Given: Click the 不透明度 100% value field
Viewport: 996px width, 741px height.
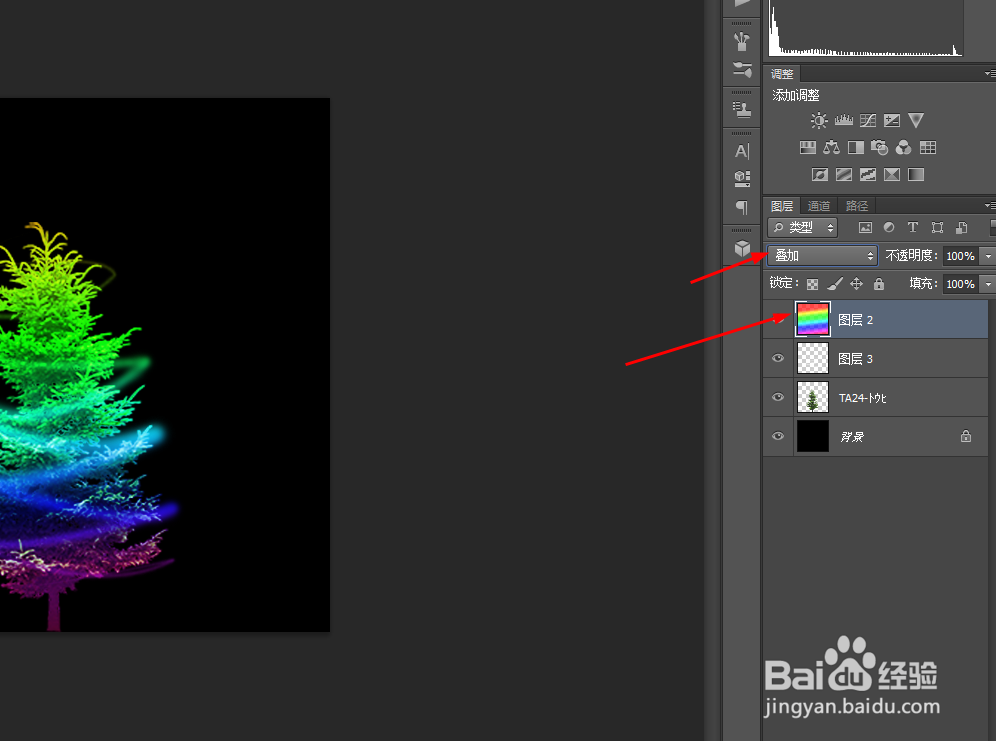Looking at the screenshot, I should [960, 256].
